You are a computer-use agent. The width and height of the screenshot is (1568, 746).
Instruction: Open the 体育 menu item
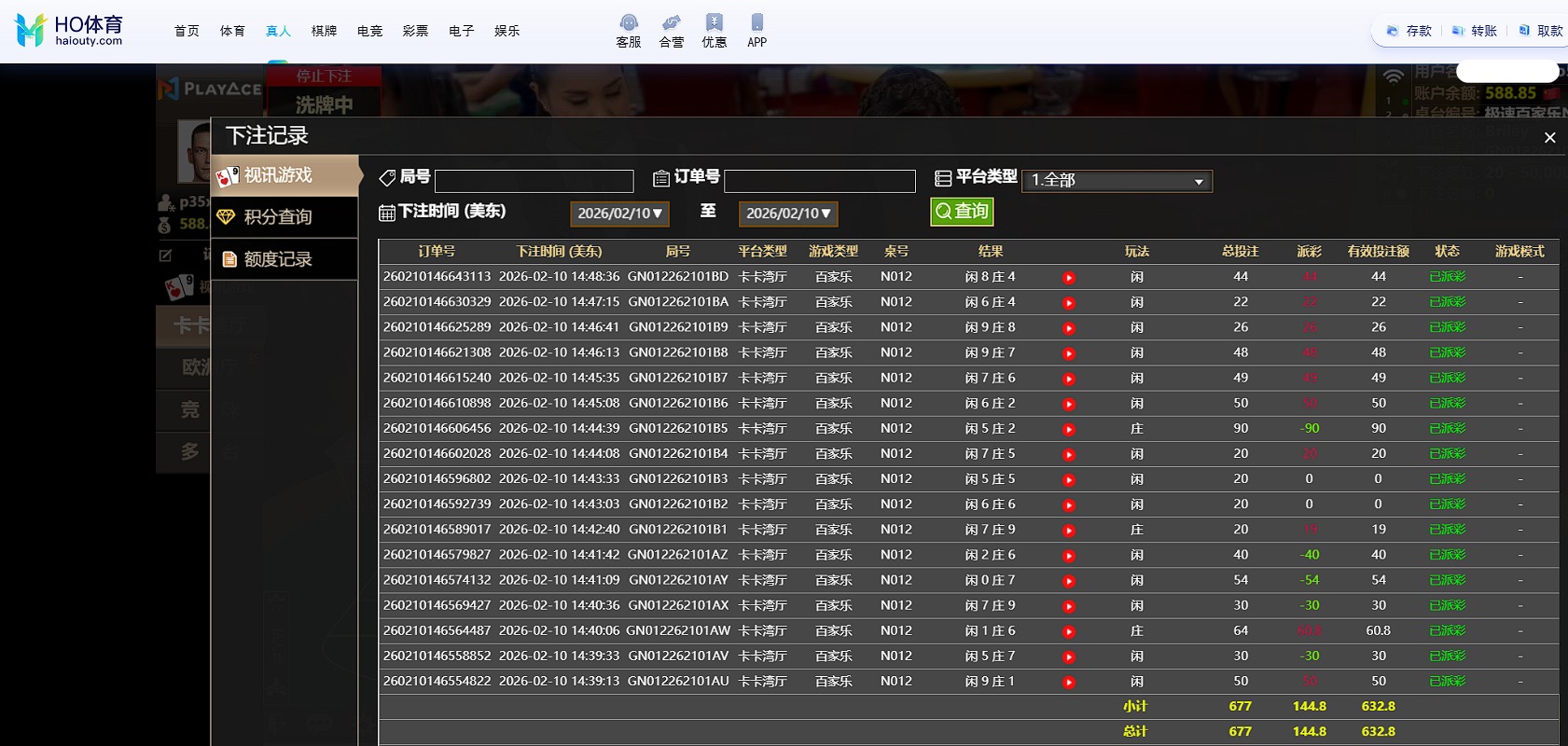(232, 31)
